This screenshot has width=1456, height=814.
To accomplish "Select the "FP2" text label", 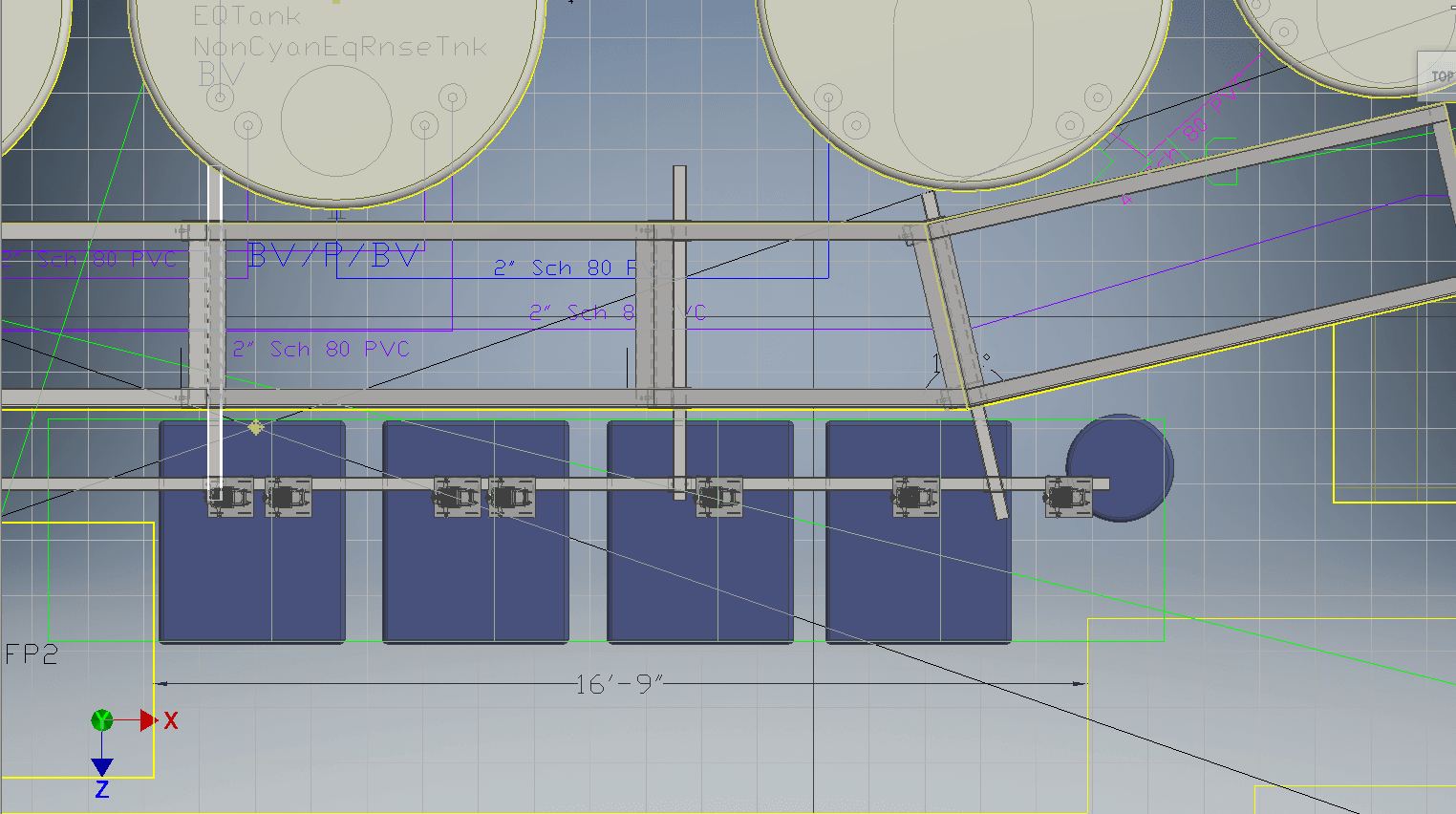I will pyautogui.click(x=32, y=654).
